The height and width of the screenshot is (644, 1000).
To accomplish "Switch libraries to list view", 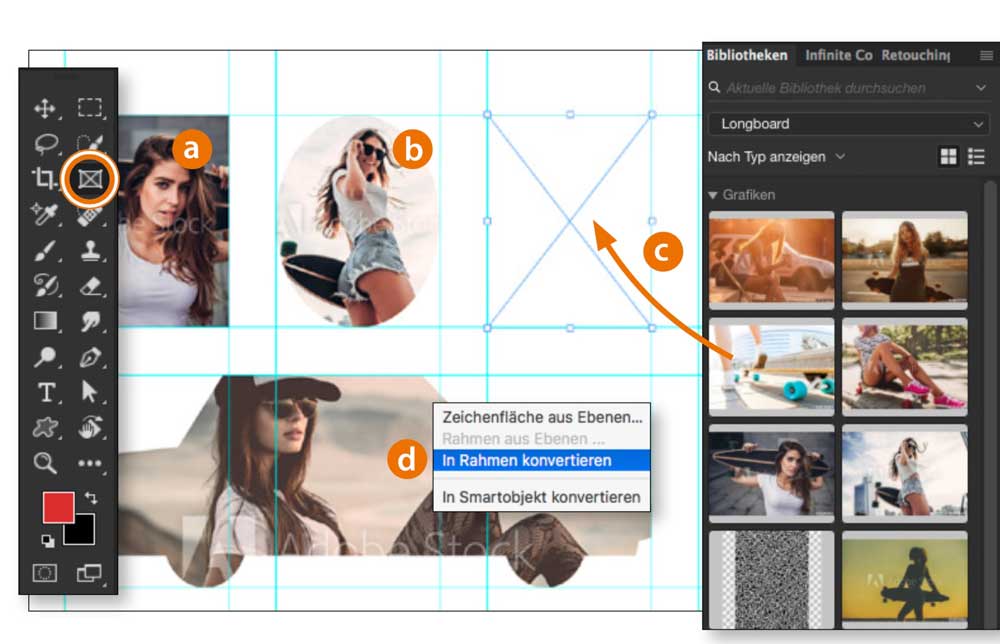I will pyautogui.click(x=976, y=157).
